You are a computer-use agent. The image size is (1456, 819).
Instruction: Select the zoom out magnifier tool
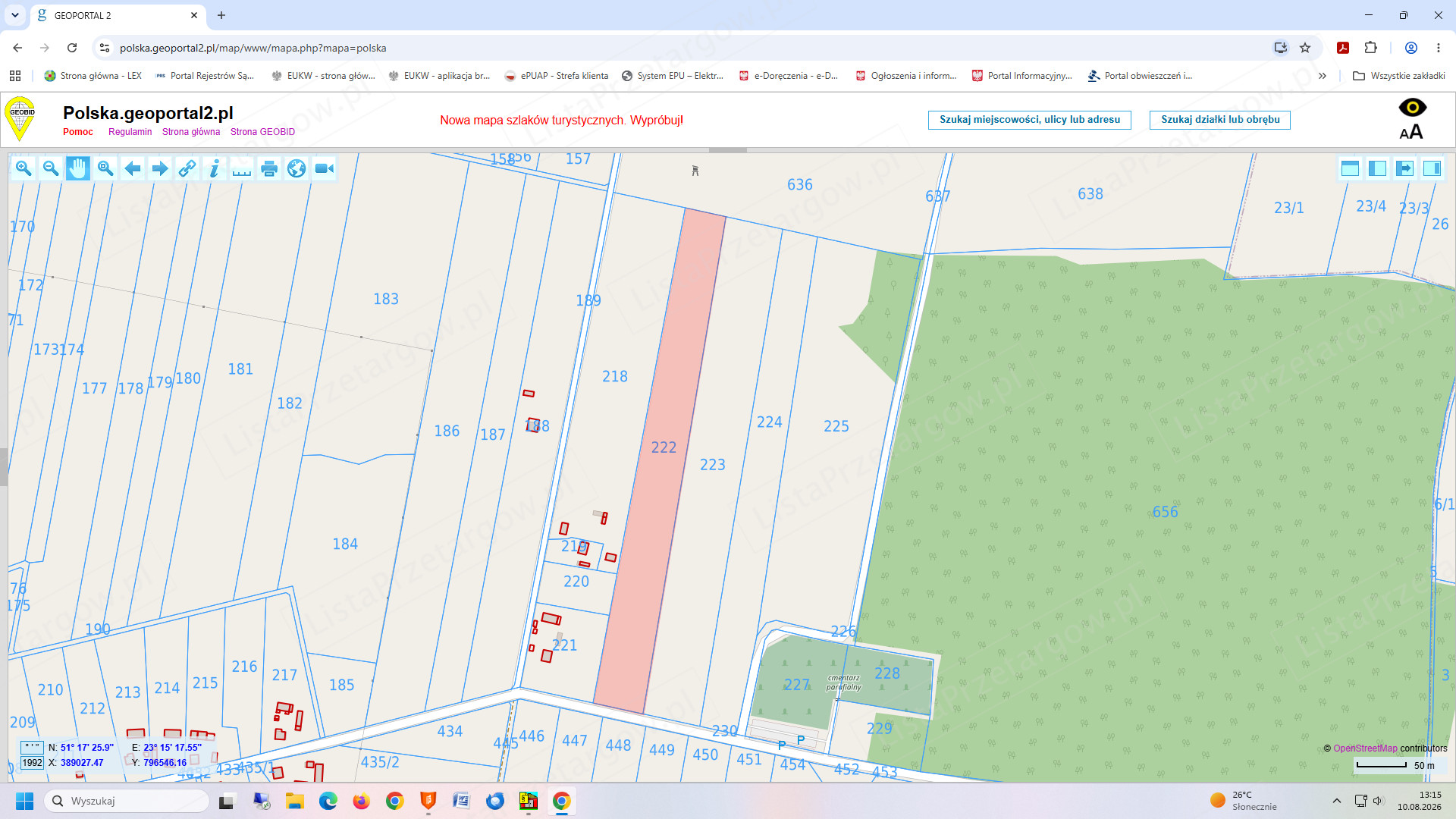click(x=51, y=168)
